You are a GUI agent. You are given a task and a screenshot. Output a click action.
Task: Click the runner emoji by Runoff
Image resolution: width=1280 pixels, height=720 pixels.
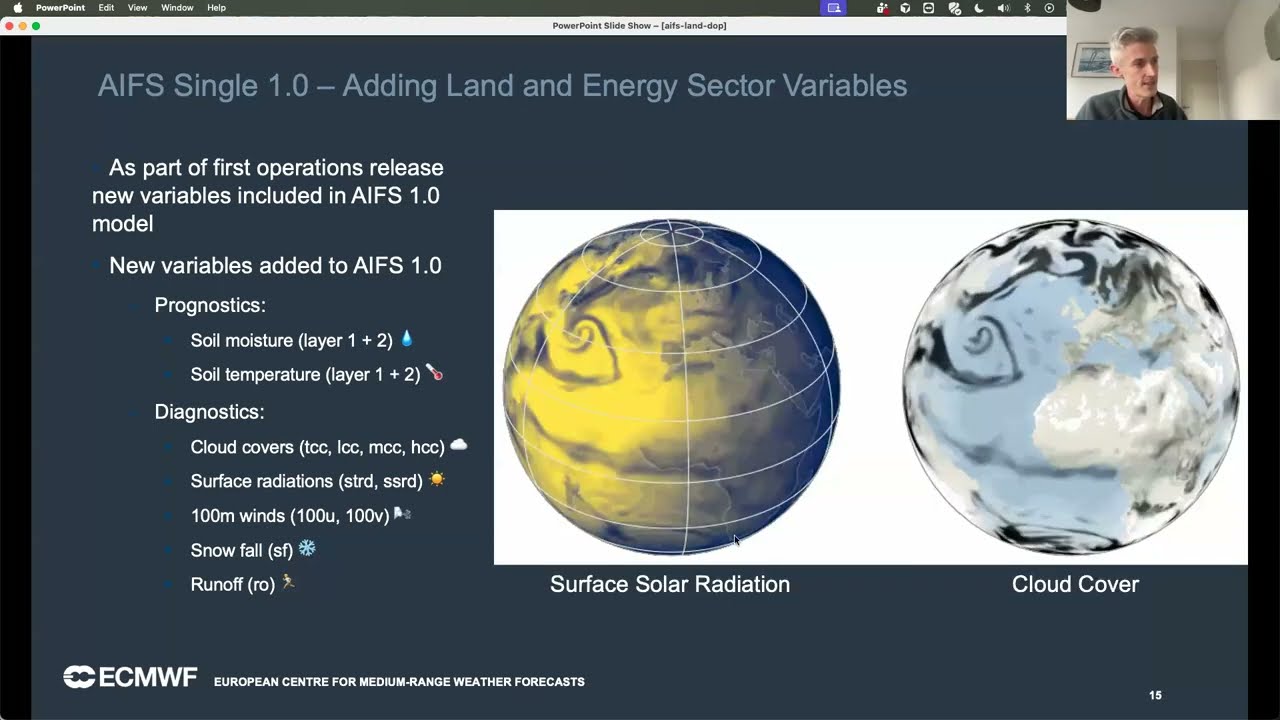point(288,582)
